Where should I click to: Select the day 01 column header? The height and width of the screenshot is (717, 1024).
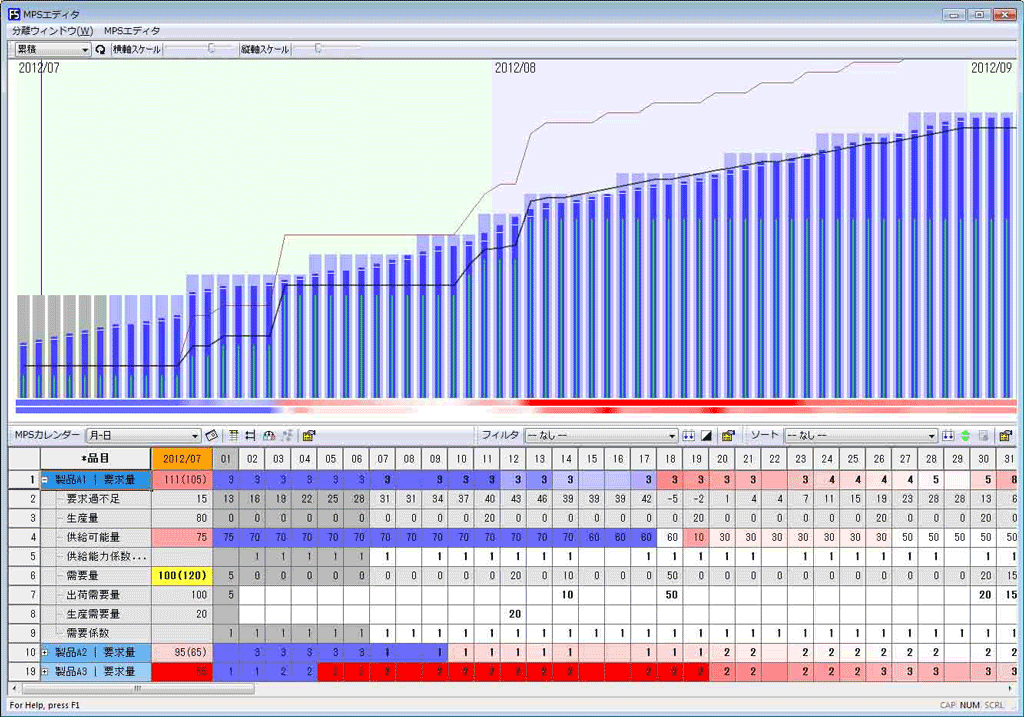226,458
